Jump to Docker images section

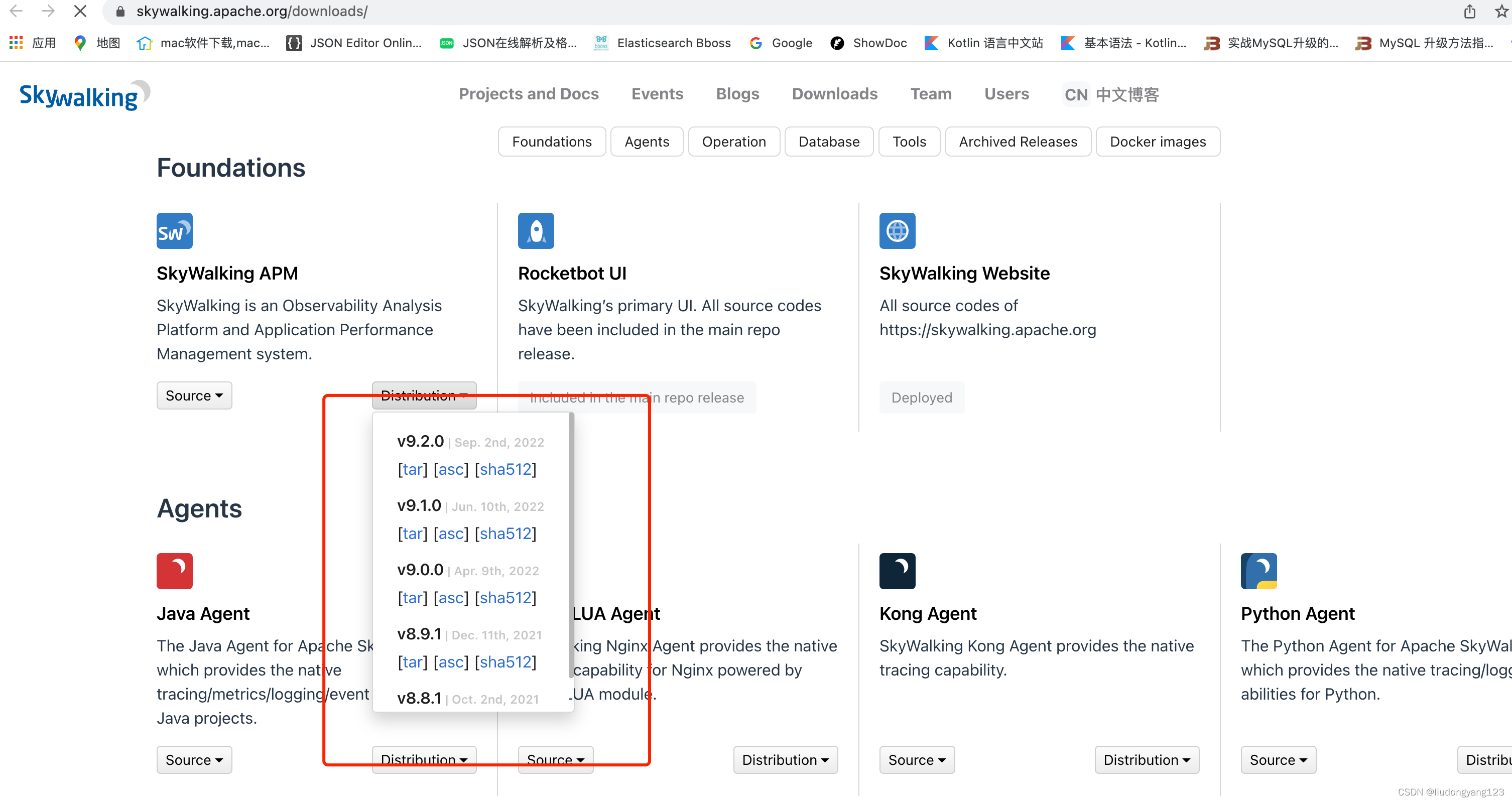coord(1158,142)
